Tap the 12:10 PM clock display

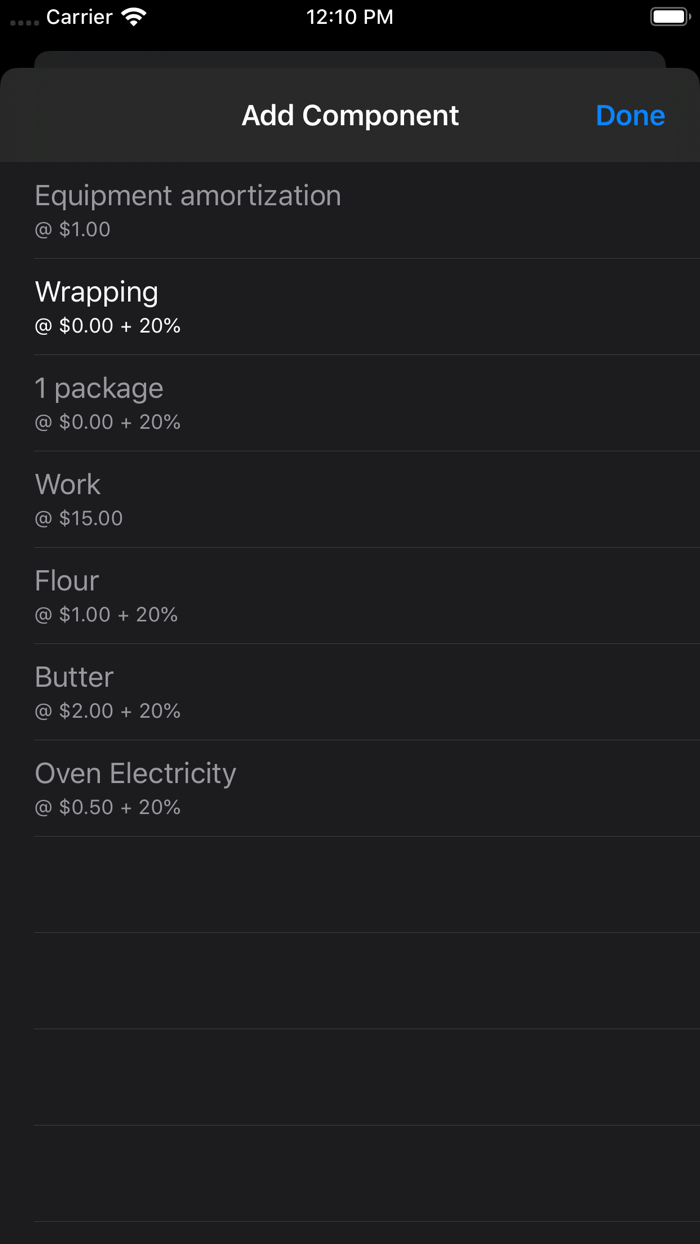350,16
